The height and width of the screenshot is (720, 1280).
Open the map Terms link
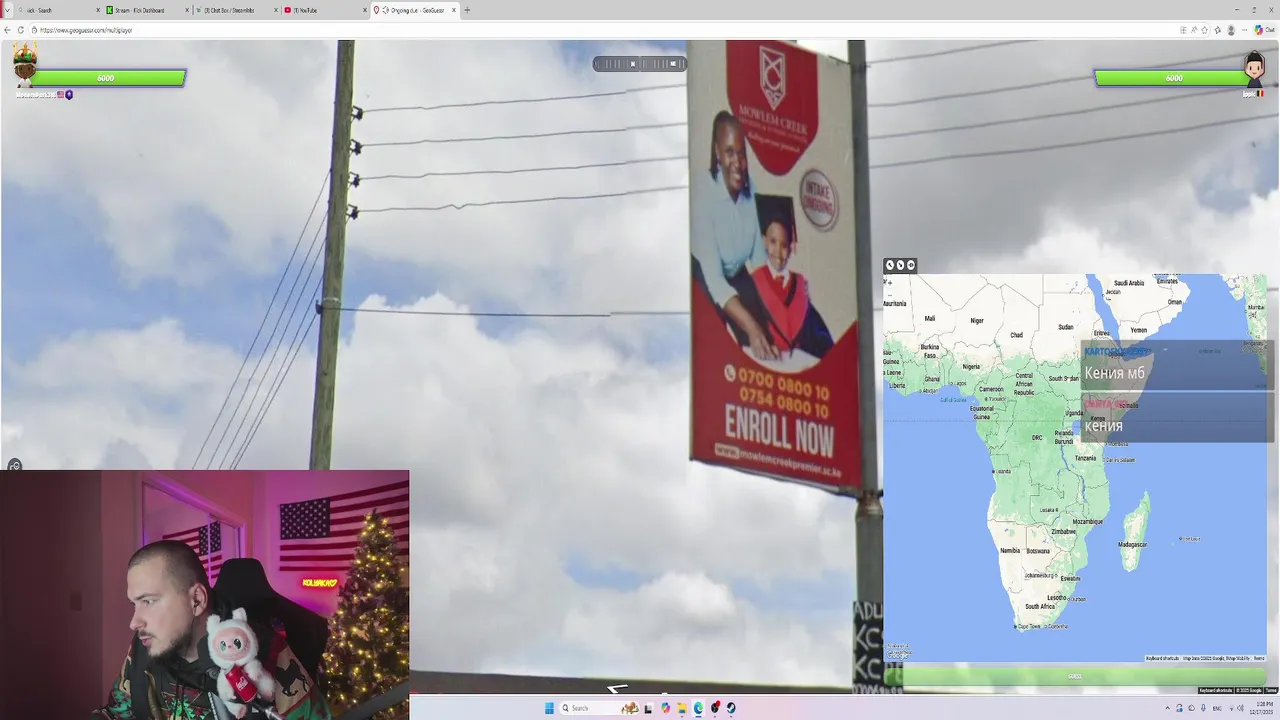tap(1259, 658)
